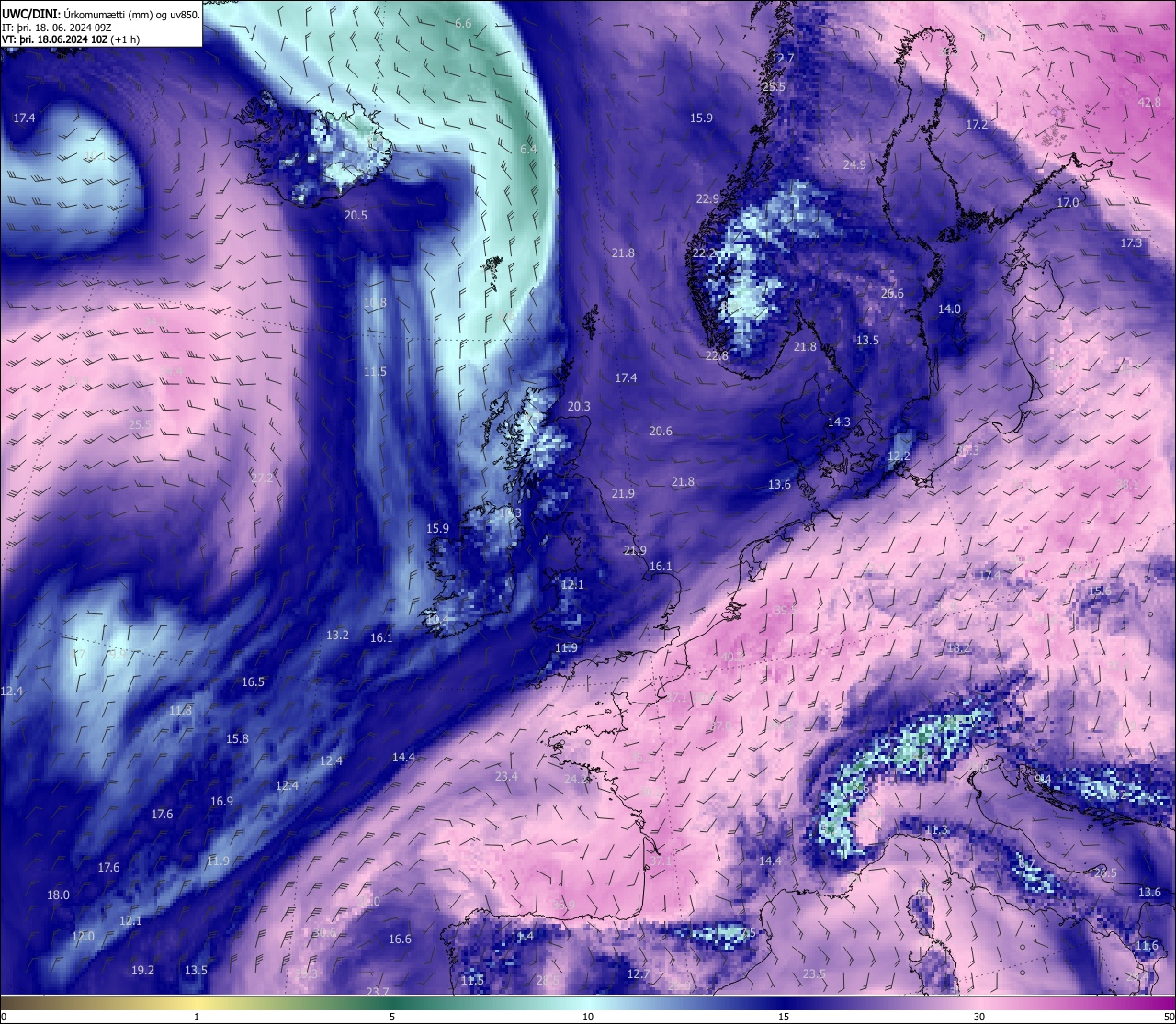The height and width of the screenshot is (1024, 1176).
Task: Click the 16.5 value label
Action: point(253,682)
